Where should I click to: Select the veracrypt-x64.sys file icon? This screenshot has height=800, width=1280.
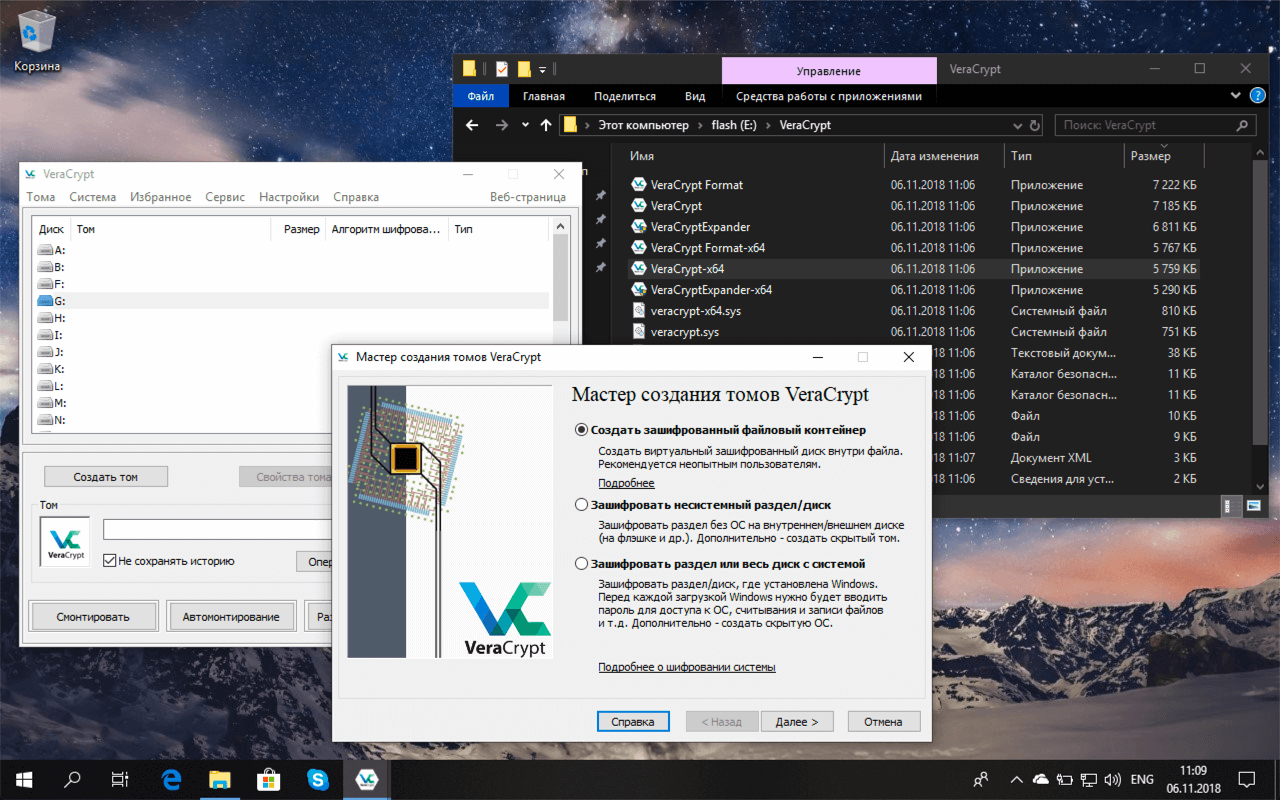(639, 311)
